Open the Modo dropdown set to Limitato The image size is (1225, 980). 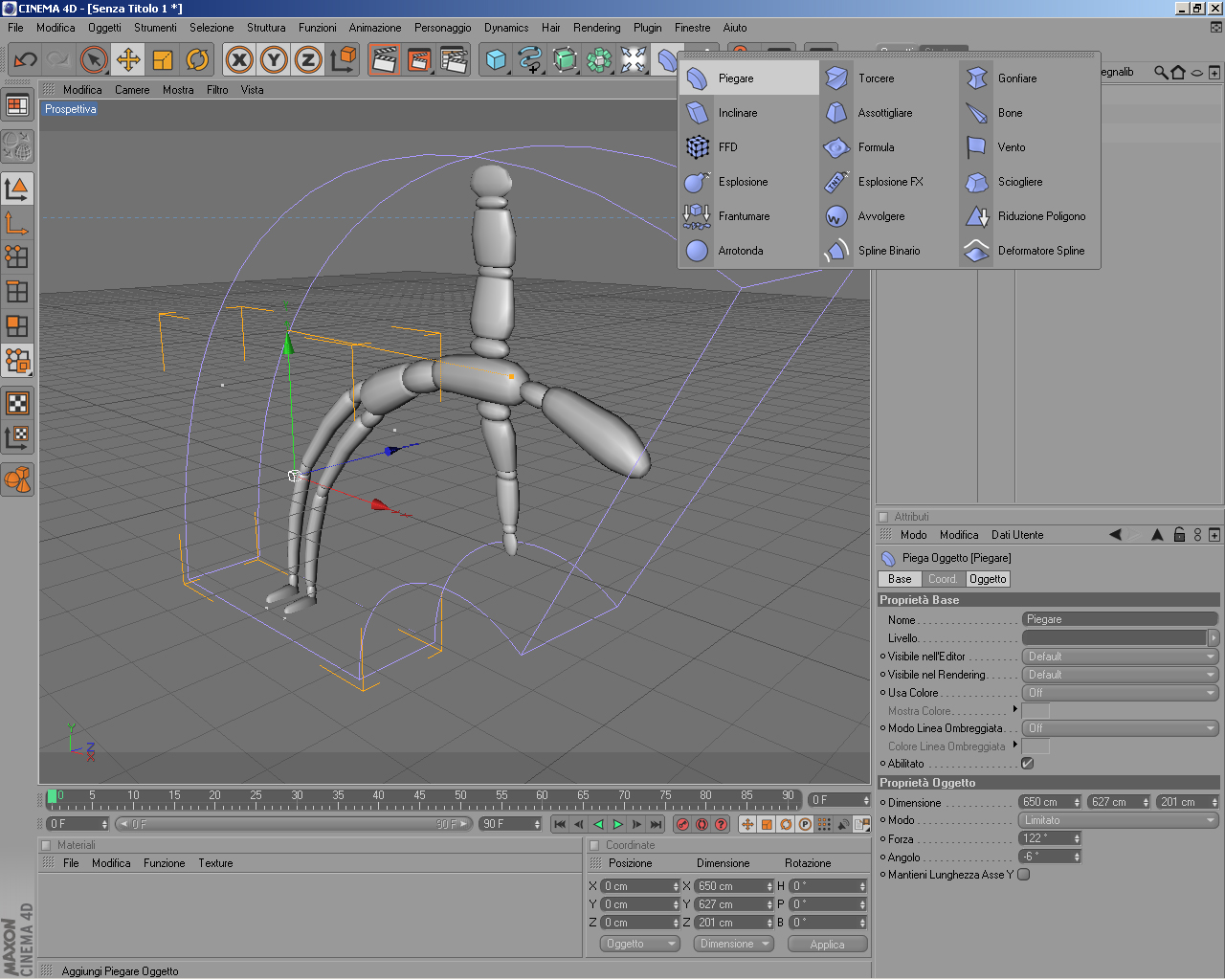click(1118, 820)
